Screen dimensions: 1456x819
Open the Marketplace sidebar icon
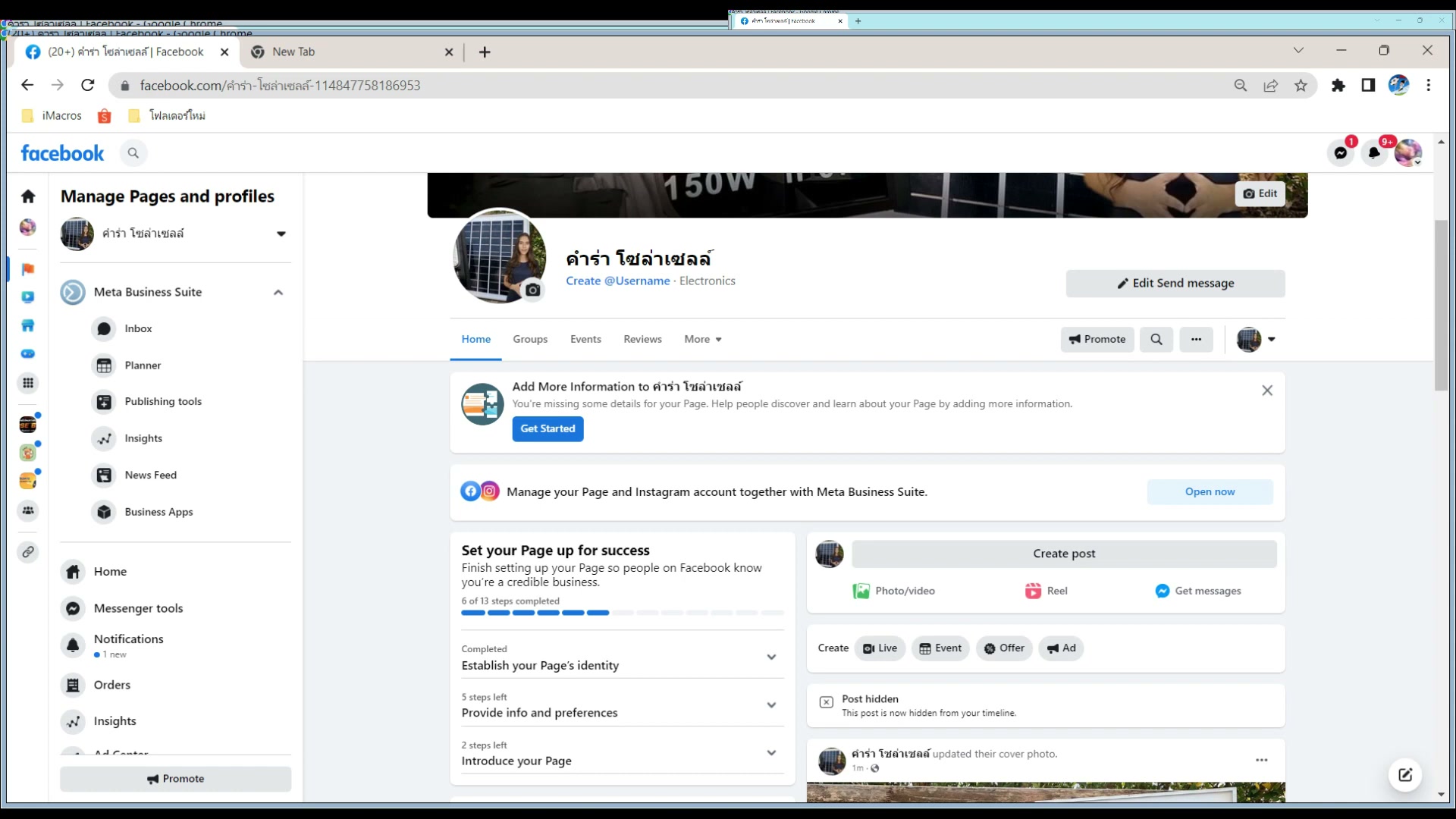tap(28, 325)
